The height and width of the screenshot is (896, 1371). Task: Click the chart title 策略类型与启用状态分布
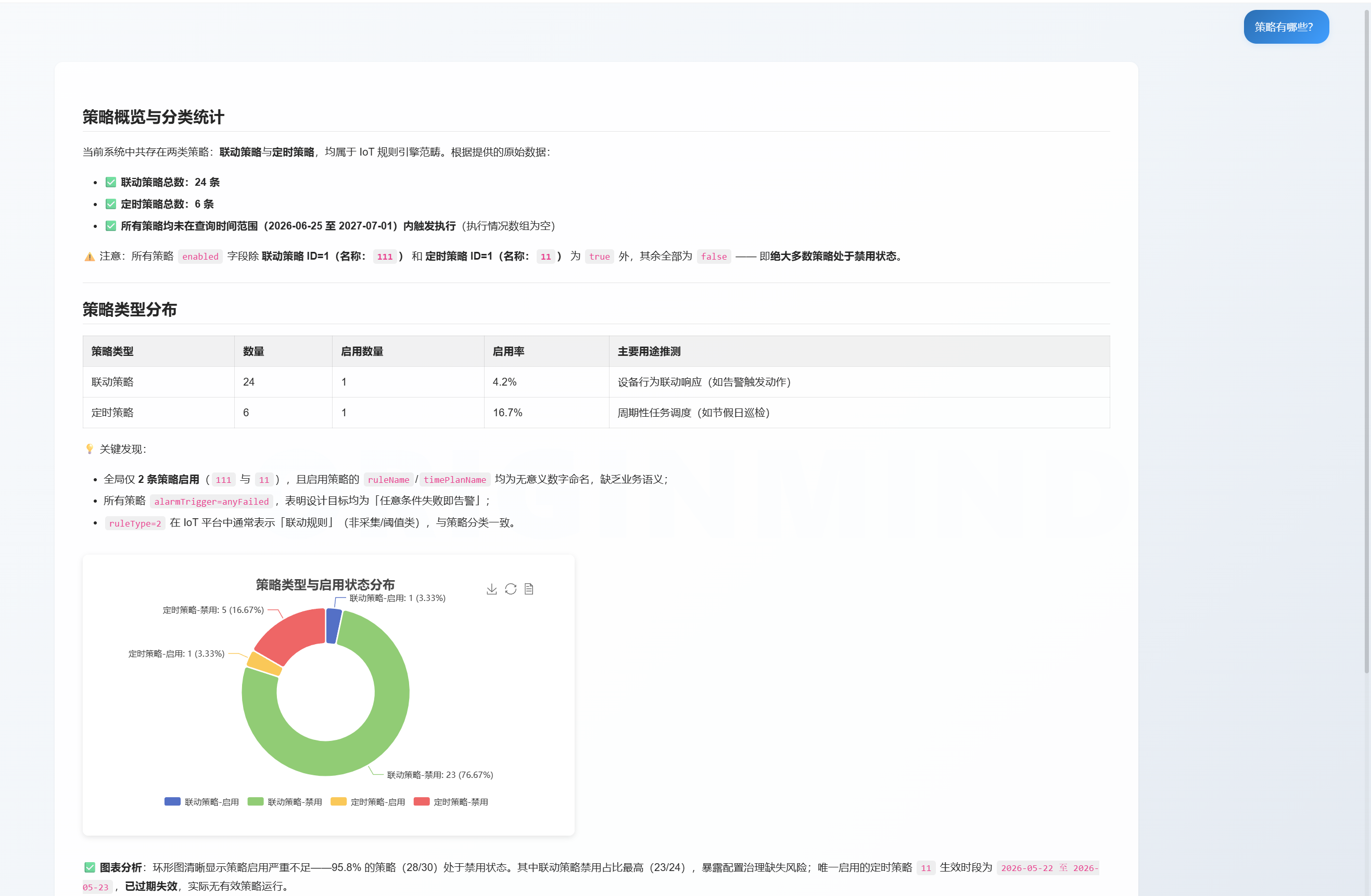coord(325,584)
